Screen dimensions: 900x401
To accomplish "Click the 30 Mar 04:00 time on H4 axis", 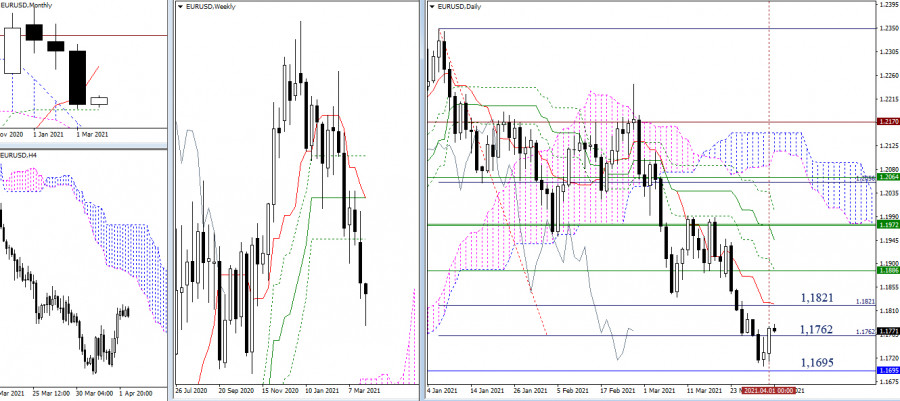I will point(93,394).
